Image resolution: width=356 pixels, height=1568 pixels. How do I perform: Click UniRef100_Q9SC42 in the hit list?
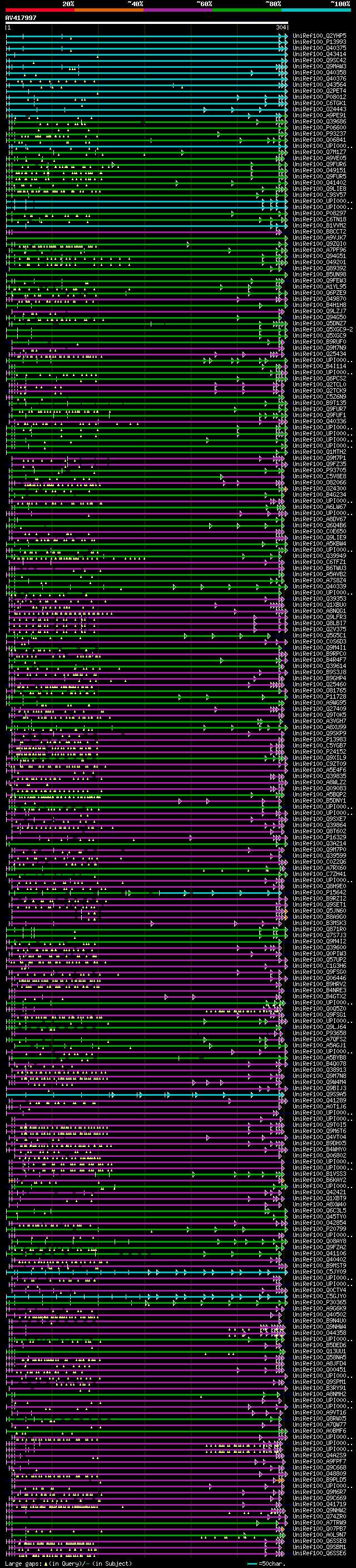pos(319,60)
